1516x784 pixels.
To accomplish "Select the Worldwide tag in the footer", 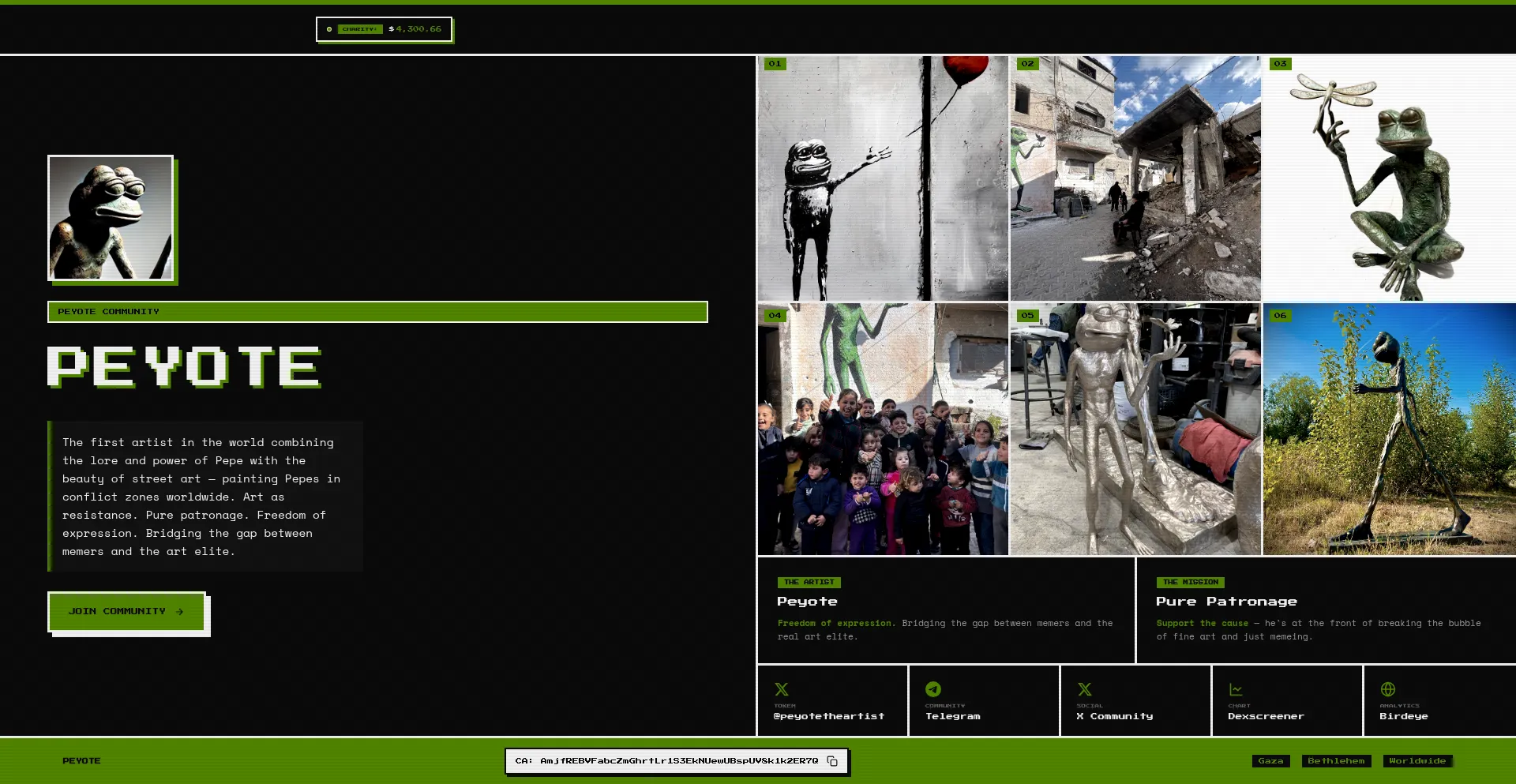I will [1417, 761].
